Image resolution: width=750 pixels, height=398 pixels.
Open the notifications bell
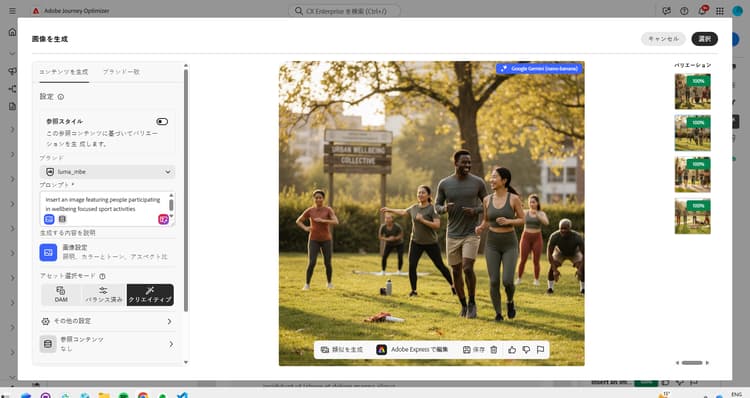tap(702, 11)
